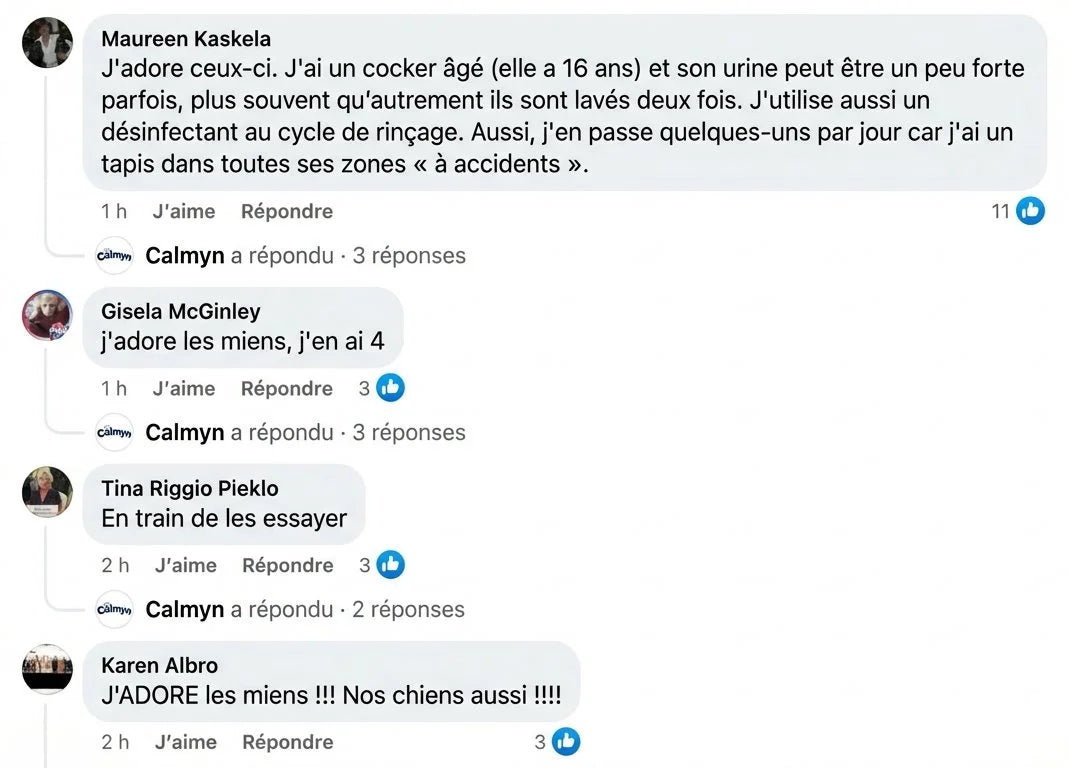Image resolution: width=1071 pixels, height=768 pixels.
Task: Click the Calmyn logo avatar under Maureen's comment
Action: [x=114, y=255]
